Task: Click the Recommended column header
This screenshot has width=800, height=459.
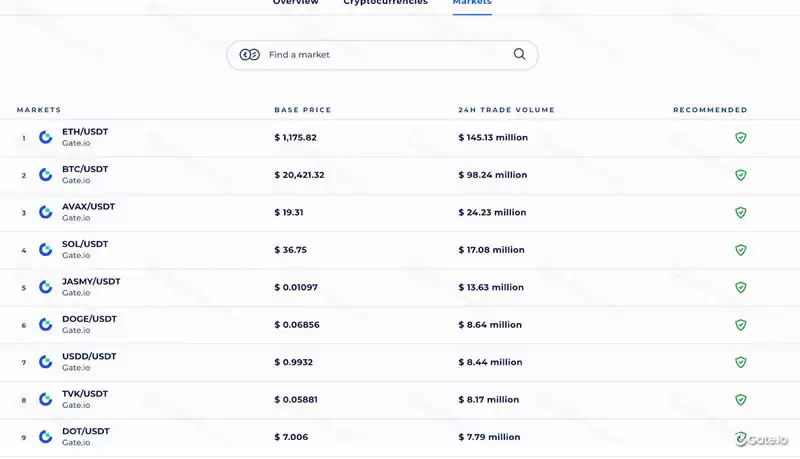Action: click(x=710, y=110)
